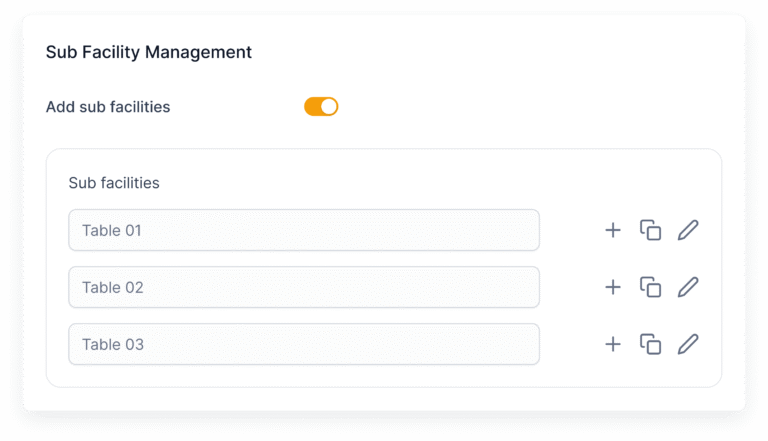Click the plus icon beside Table 01
768x441 pixels.
613,231
